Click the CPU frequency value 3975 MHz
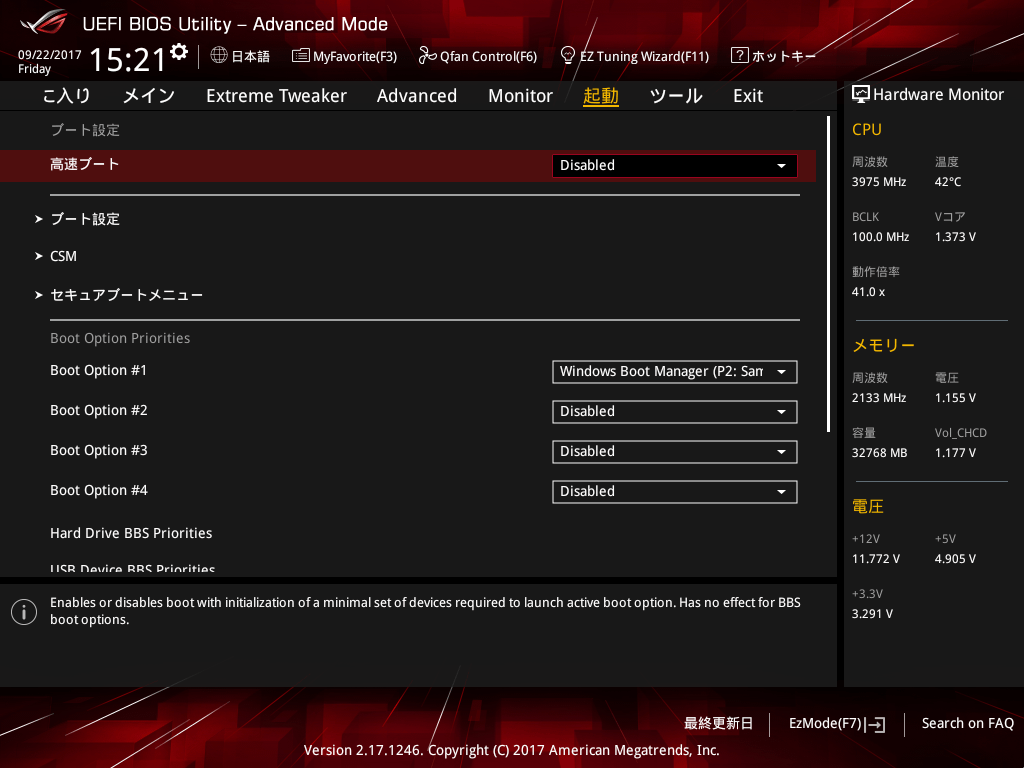Viewport: 1024px width, 768px height. (879, 182)
